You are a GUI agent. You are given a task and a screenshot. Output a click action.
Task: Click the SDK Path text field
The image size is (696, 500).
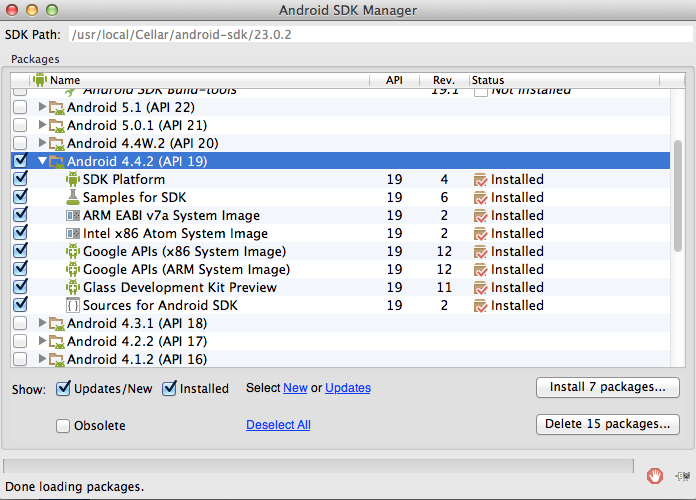coord(381,35)
